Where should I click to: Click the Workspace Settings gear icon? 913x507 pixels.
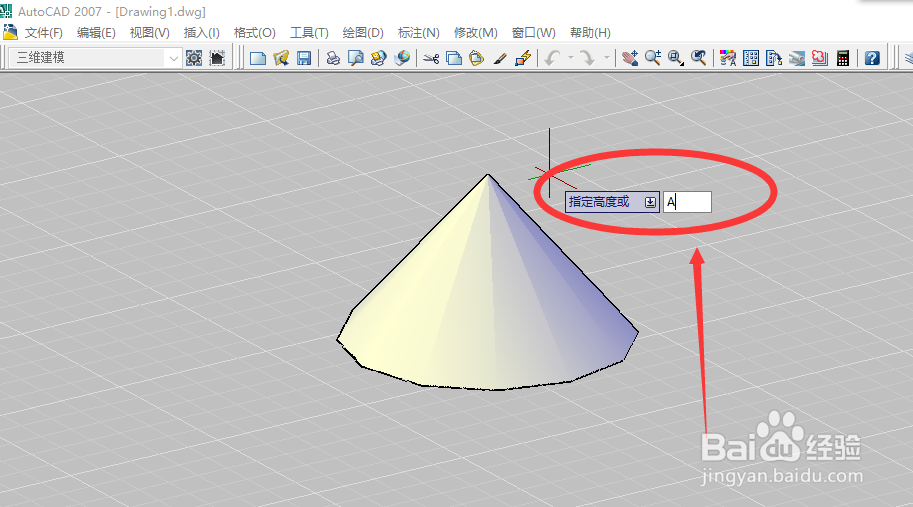click(194, 58)
